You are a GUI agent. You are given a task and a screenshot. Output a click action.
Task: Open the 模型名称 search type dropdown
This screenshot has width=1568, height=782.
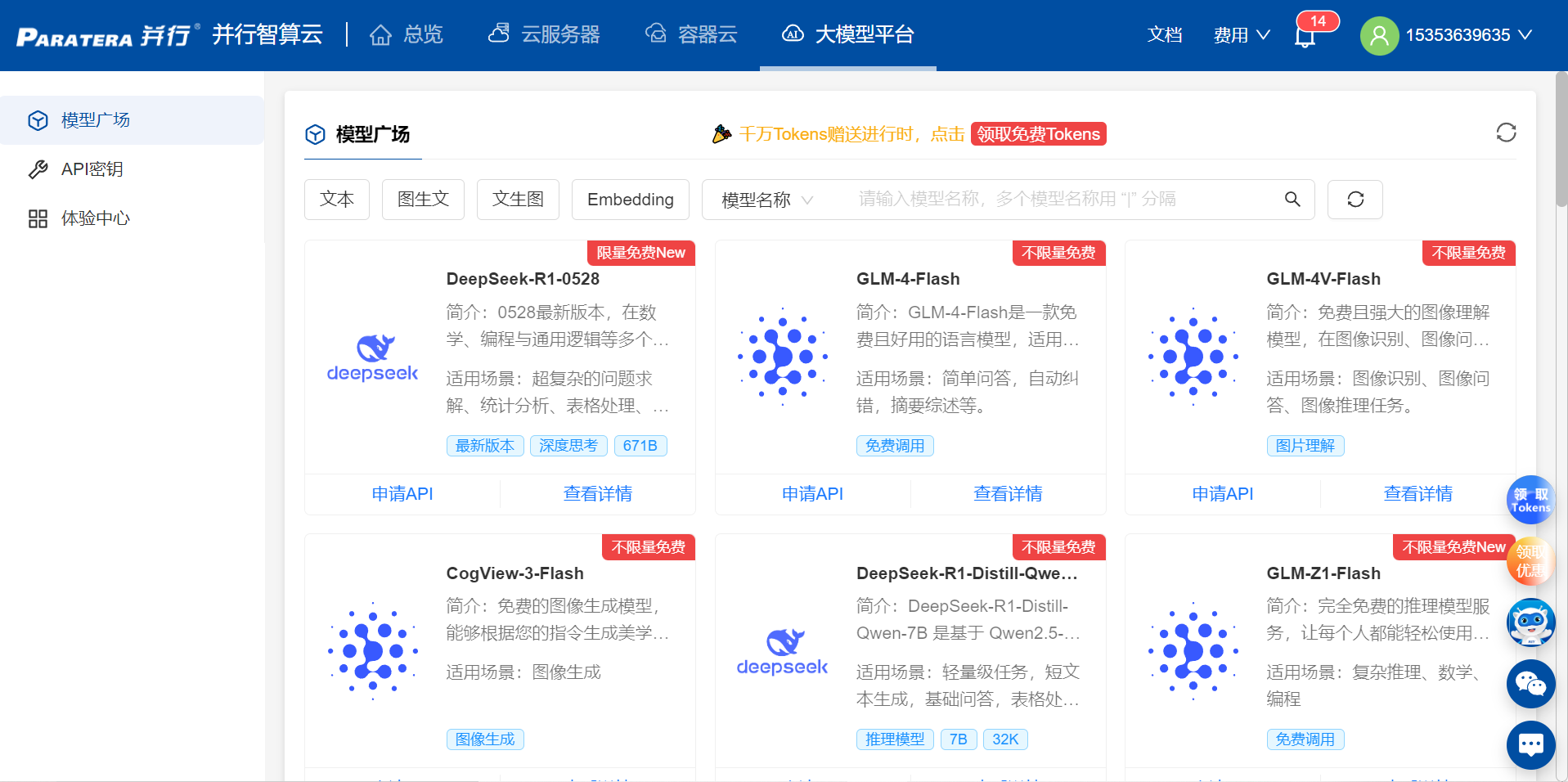click(x=767, y=200)
